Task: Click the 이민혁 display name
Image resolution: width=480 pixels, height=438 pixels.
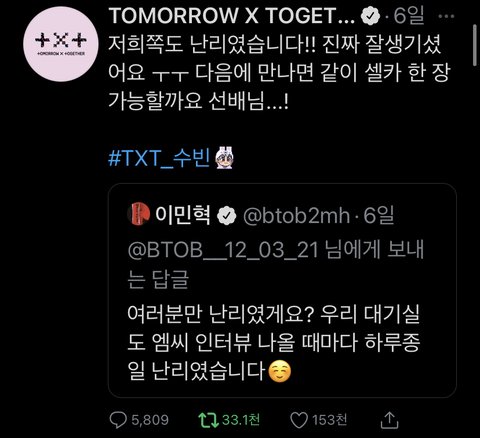Action: click(183, 215)
